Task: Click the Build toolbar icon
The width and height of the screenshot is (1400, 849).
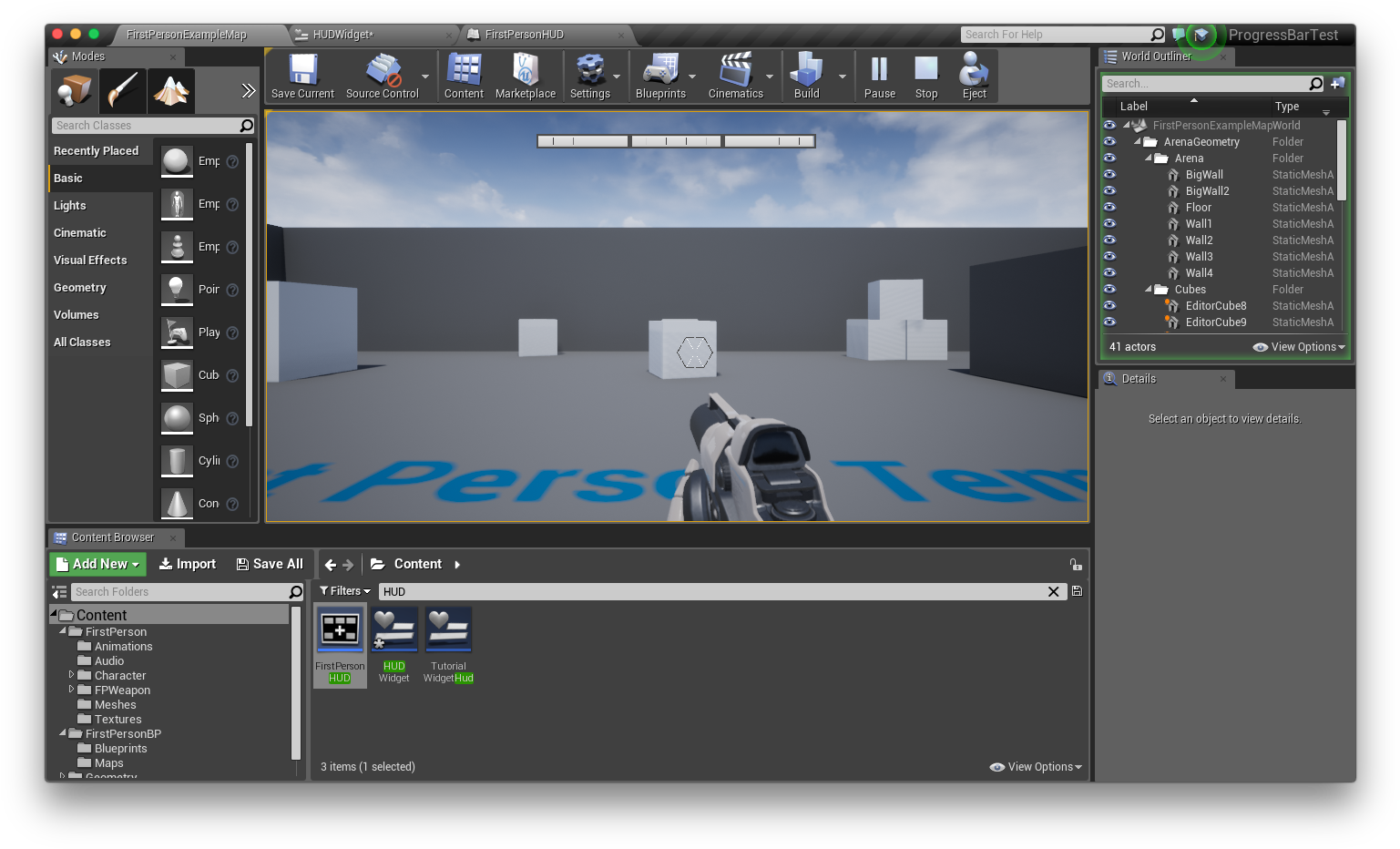Action: tap(806, 71)
